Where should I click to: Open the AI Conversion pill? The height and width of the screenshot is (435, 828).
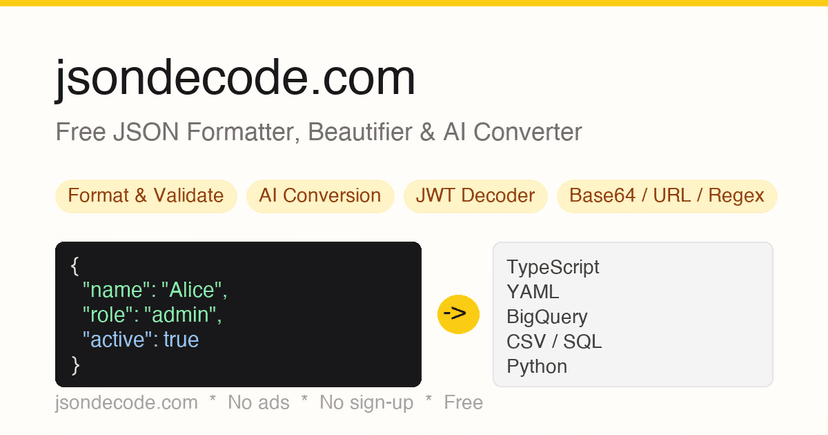click(320, 196)
